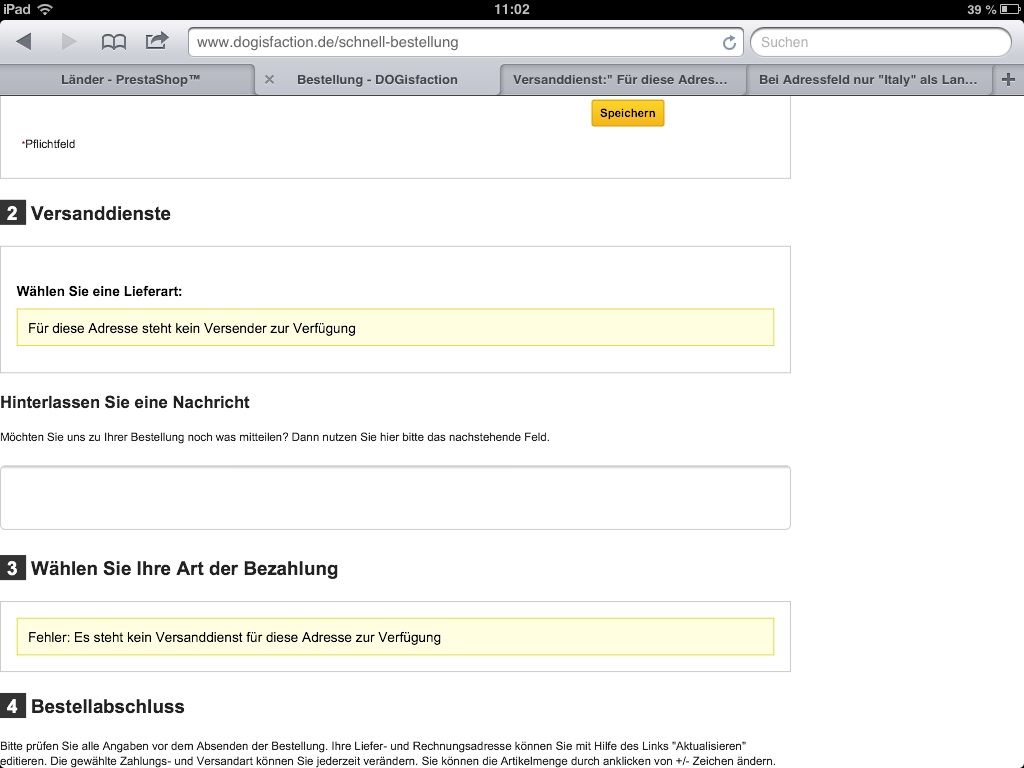The width and height of the screenshot is (1024, 768).
Task: Tap the 11:02 clock in status bar
Action: pyautogui.click(x=511, y=9)
